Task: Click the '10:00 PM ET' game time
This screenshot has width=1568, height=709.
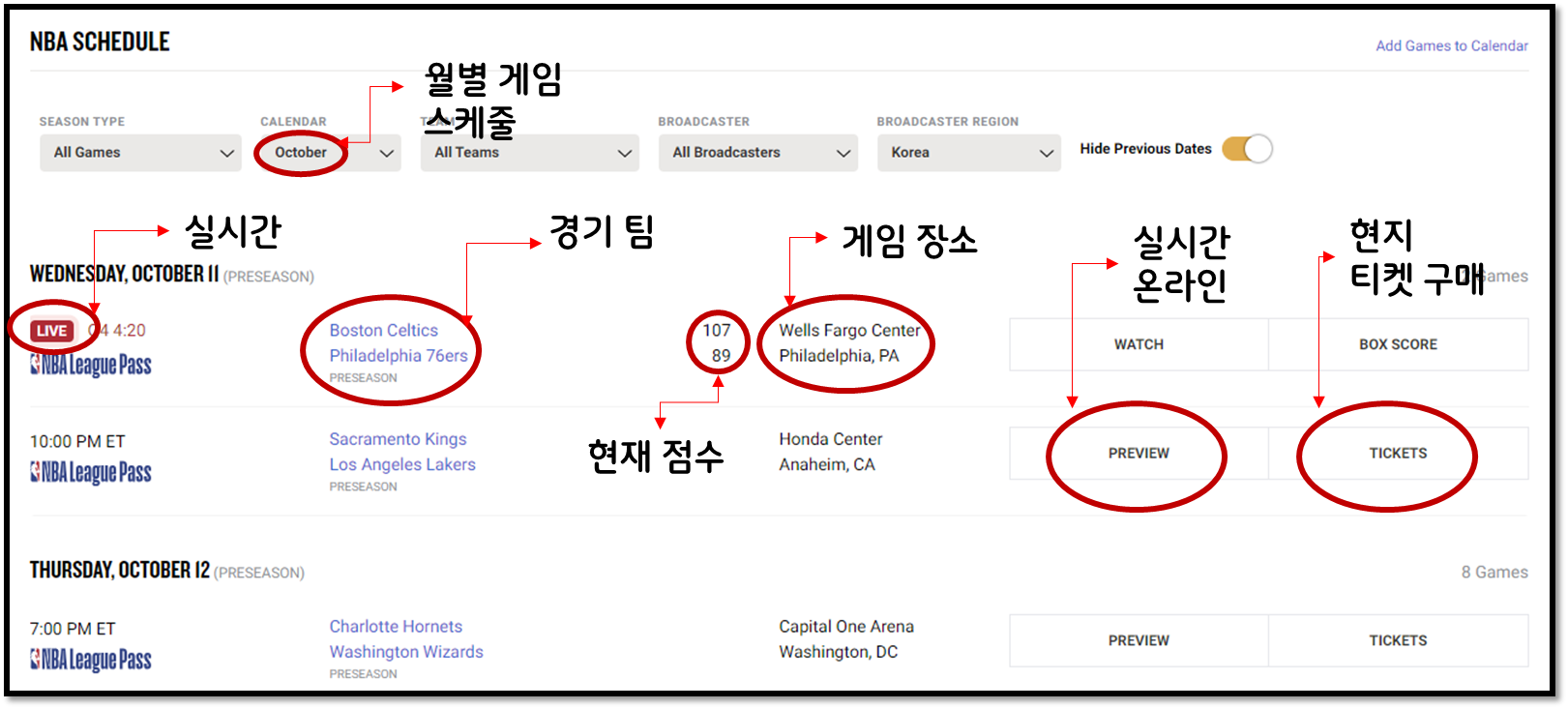Action: (77, 442)
